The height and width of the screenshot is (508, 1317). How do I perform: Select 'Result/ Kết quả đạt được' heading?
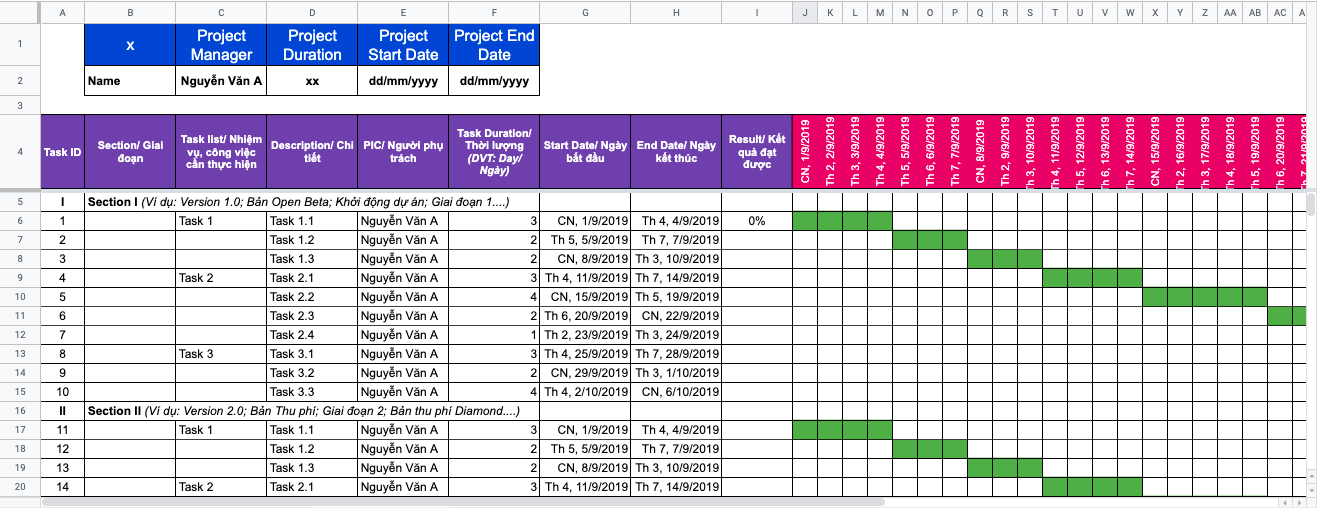(x=757, y=152)
